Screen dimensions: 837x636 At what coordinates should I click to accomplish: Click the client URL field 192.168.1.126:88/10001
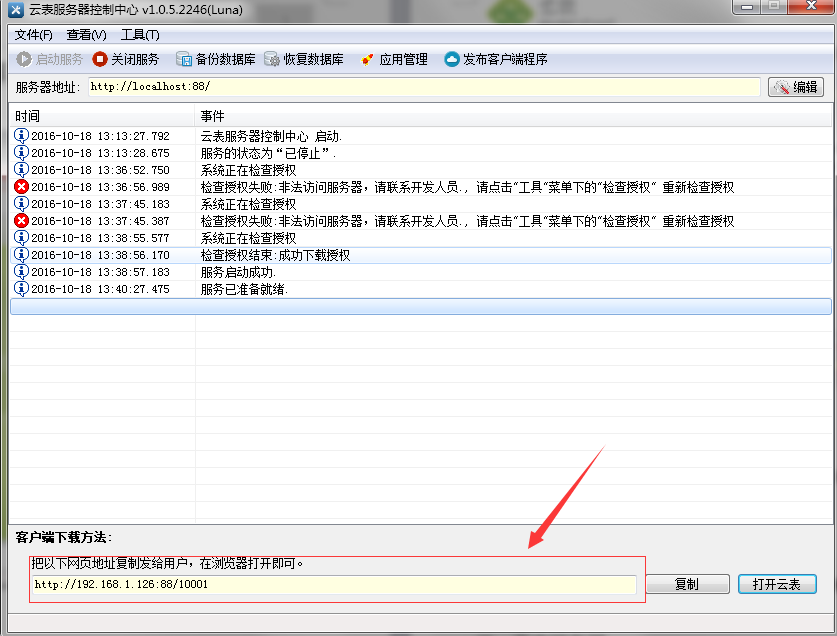(334, 584)
